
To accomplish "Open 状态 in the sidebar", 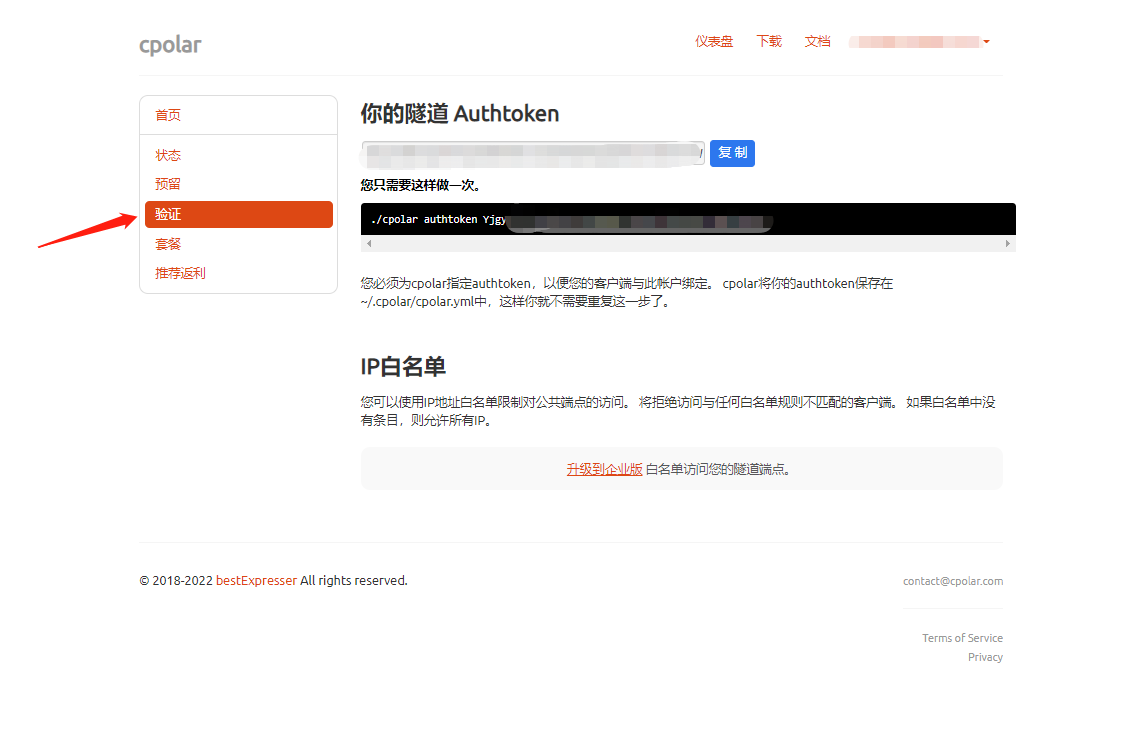I will click(168, 155).
